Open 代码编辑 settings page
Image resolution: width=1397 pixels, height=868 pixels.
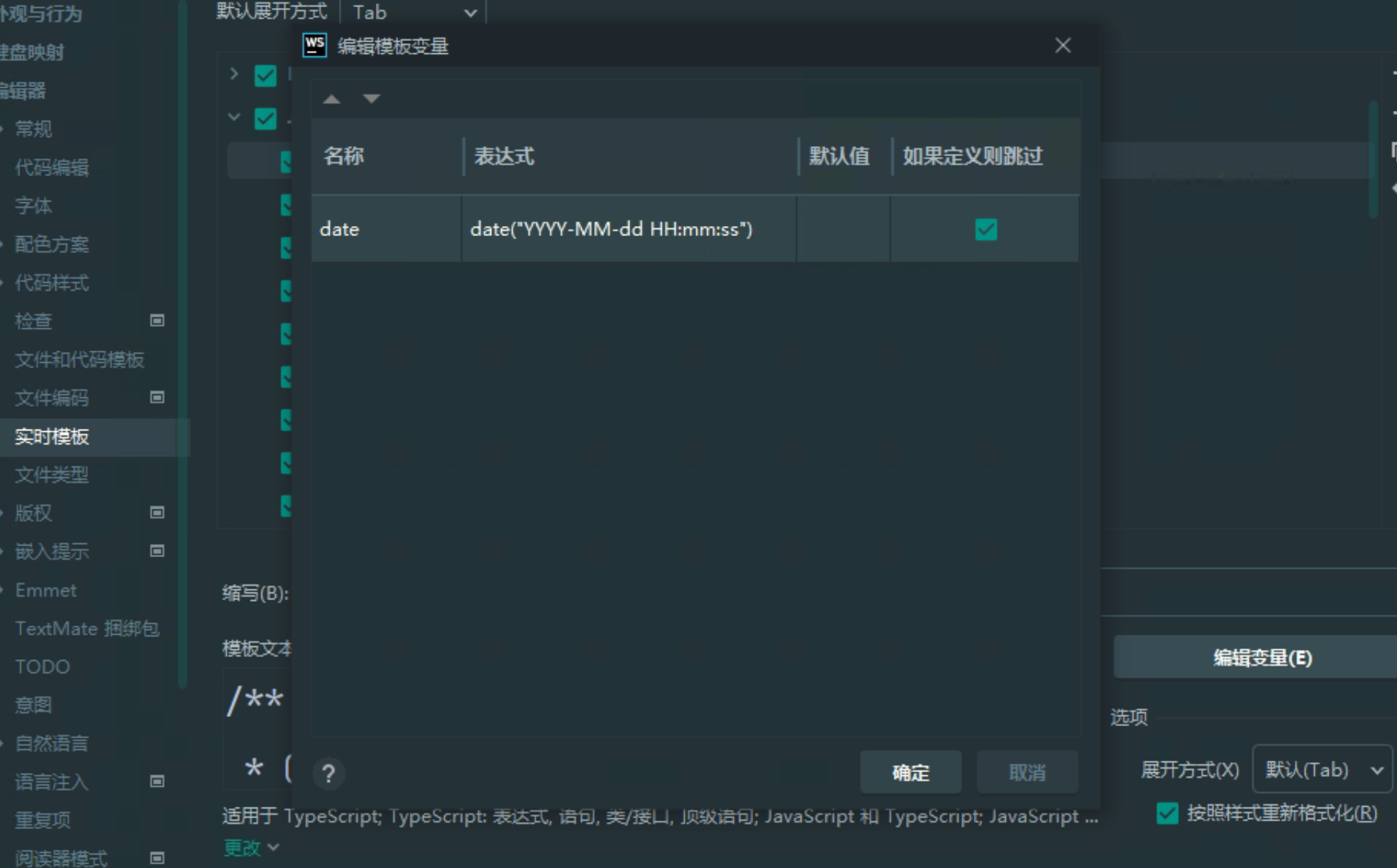pyautogui.click(x=52, y=168)
